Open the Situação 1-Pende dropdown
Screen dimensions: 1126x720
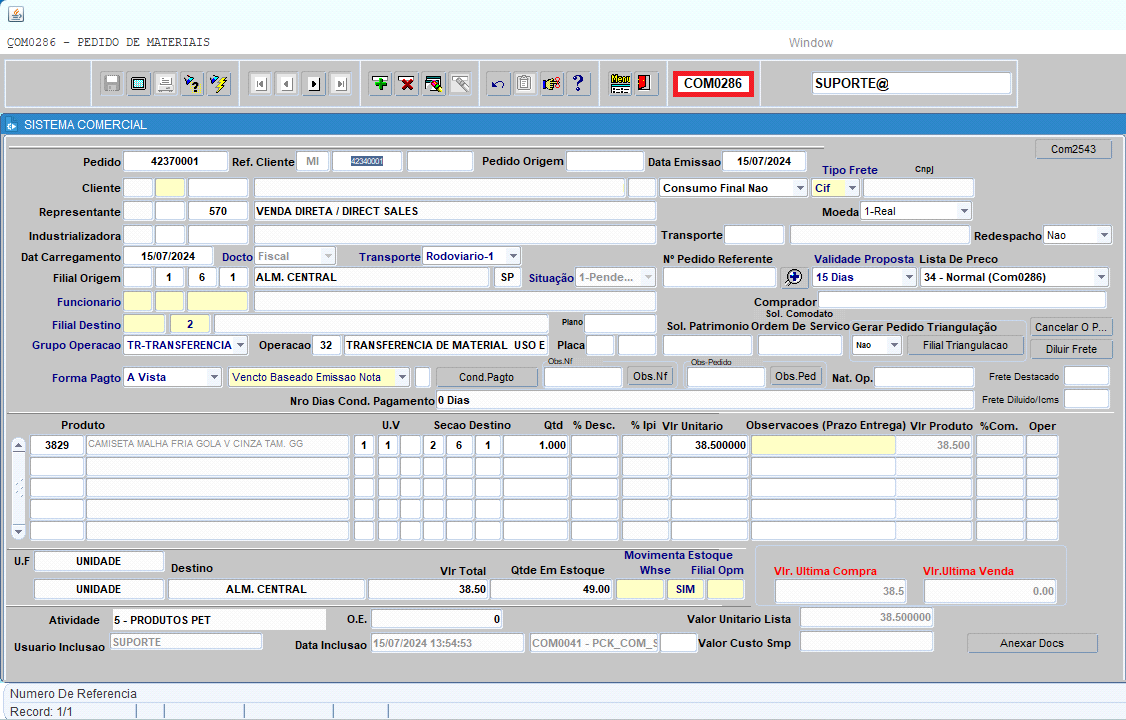648,277
